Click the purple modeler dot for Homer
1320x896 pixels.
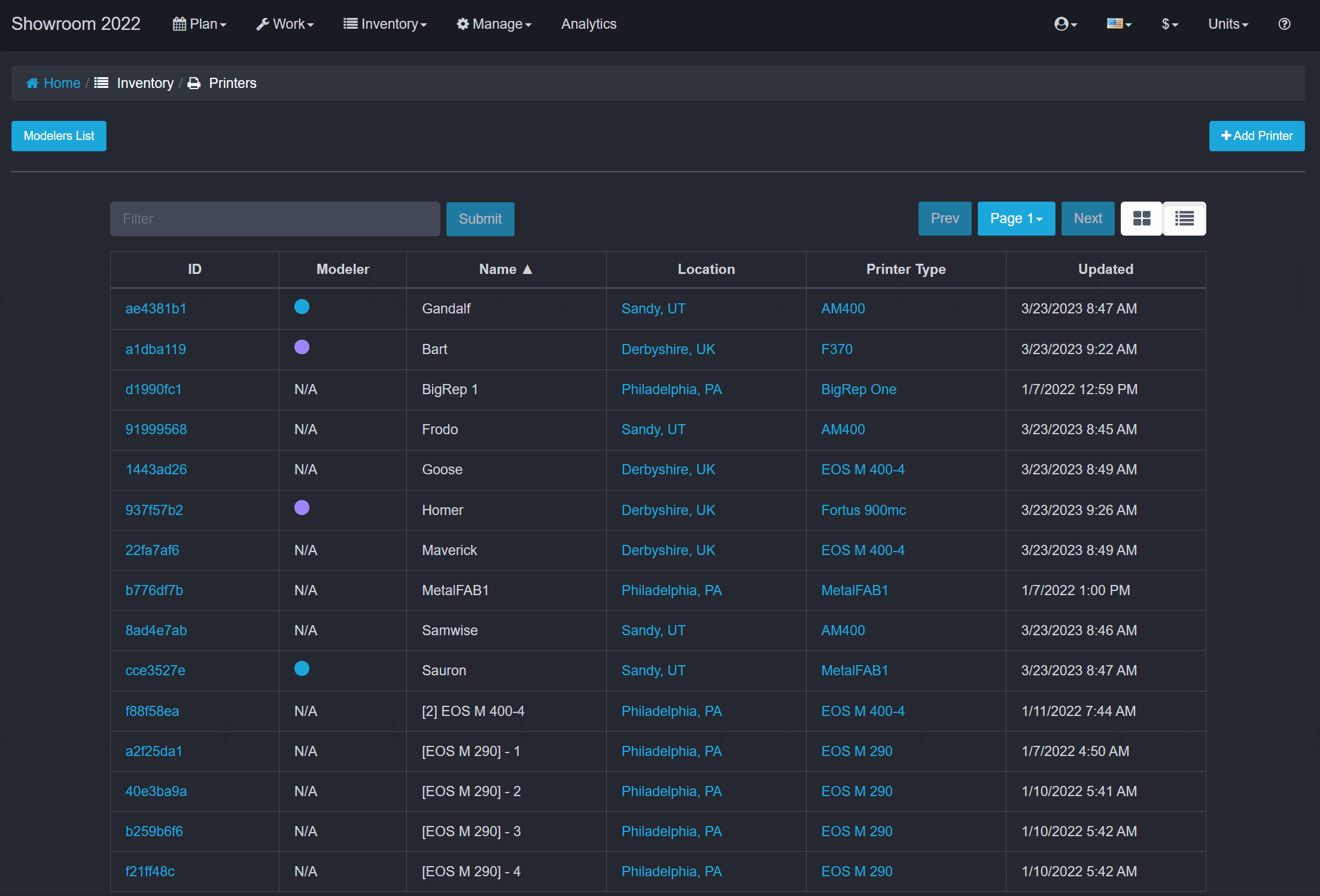302,508
